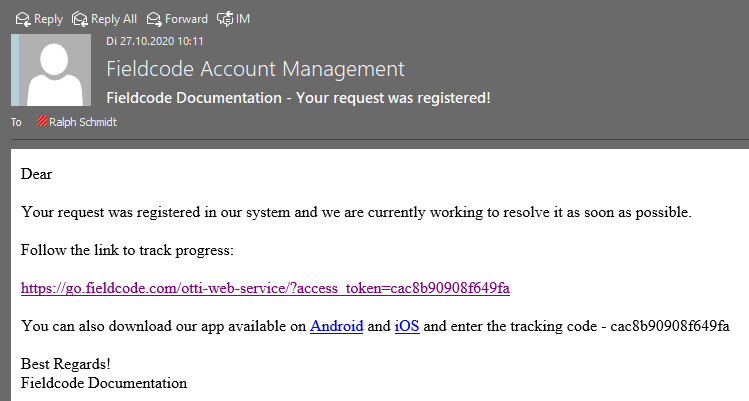749x401 pixels.
Task: Follow the Android app link
Action: tap(336, 326)
